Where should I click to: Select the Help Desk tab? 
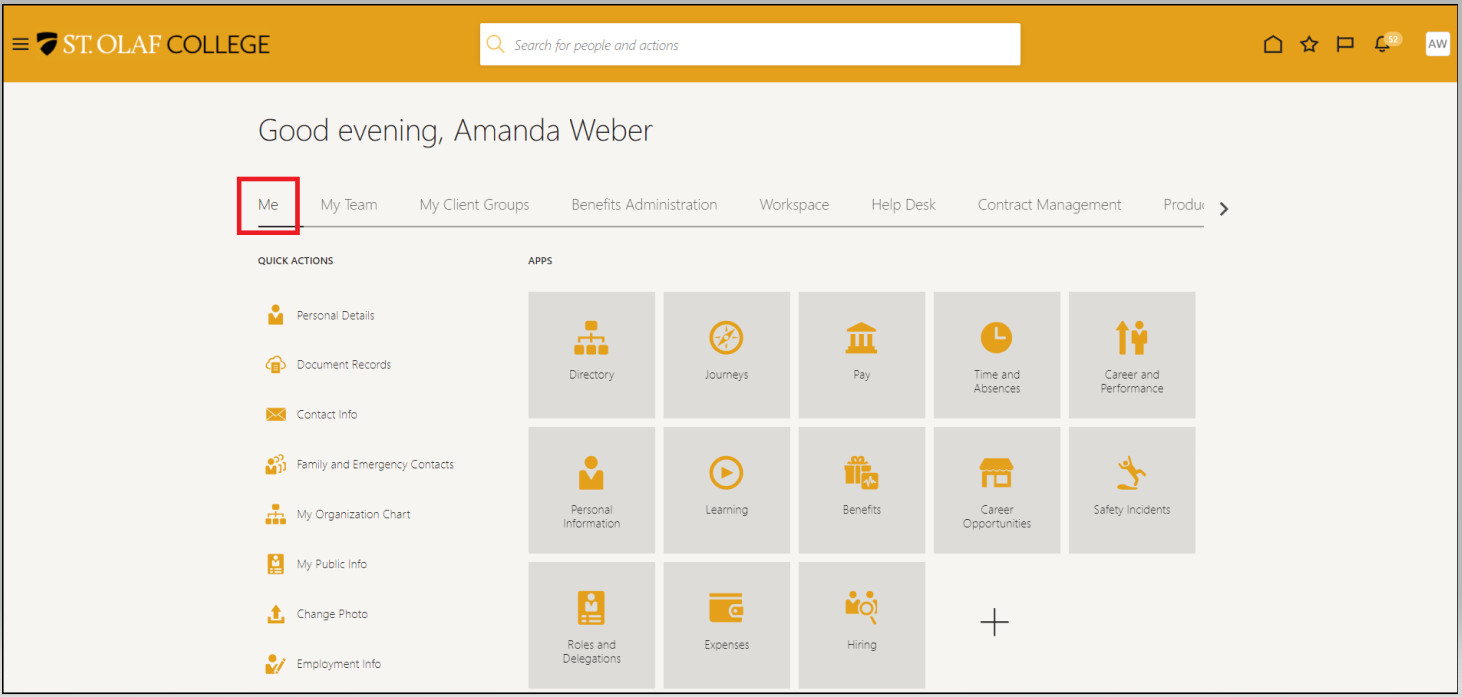point(903,205)
